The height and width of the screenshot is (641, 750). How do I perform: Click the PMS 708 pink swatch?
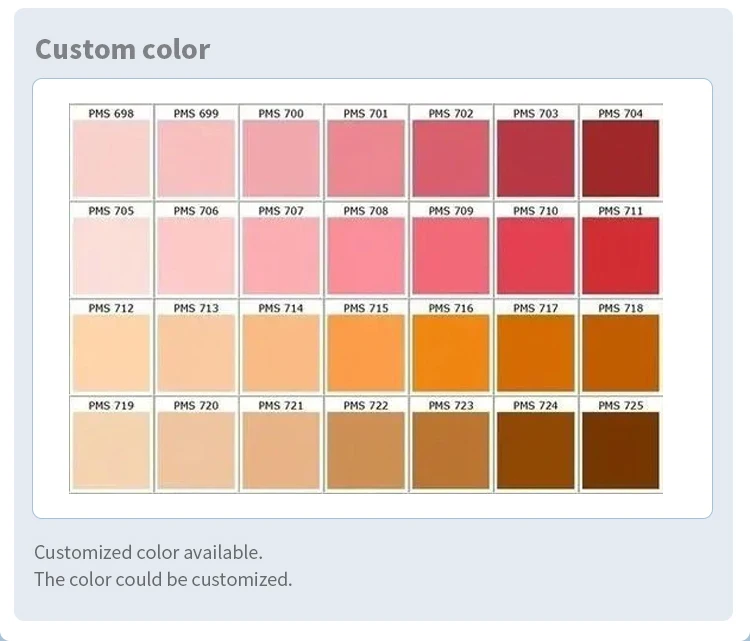click(366, 256)
